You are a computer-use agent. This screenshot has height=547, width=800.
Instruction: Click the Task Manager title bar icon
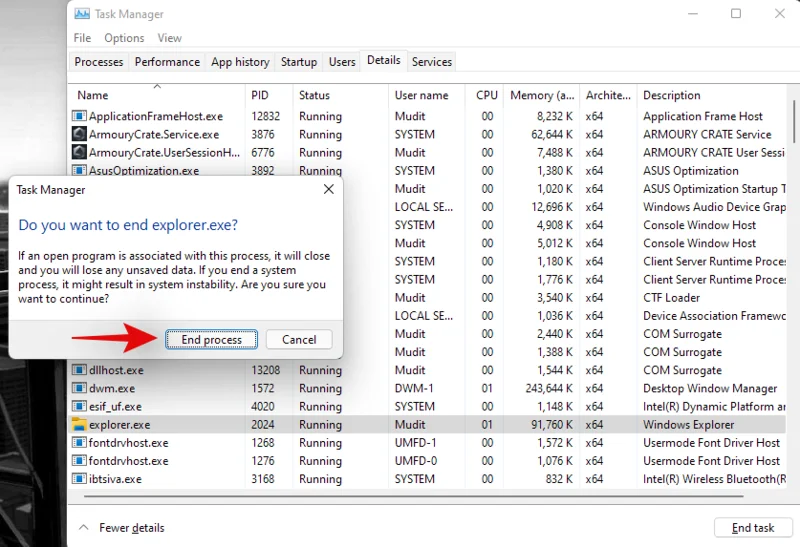pos(82,14)
